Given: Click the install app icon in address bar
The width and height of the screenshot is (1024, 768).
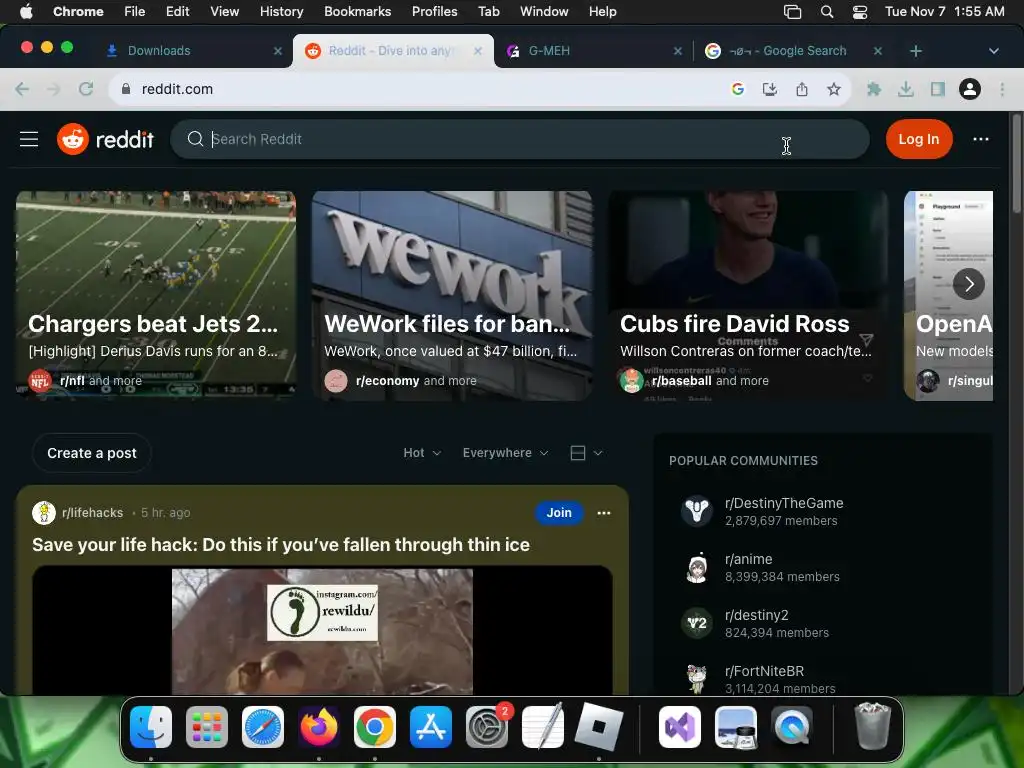Looking at the screenshot, I should (x=770, y=89).
